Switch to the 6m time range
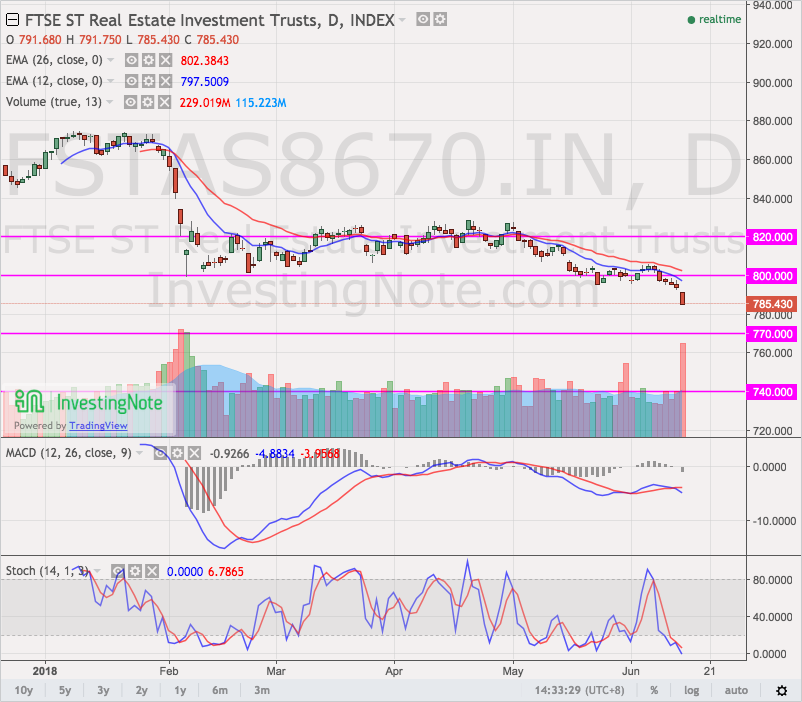This screenshot has height=702, width=802. click(x=221, y=690)
